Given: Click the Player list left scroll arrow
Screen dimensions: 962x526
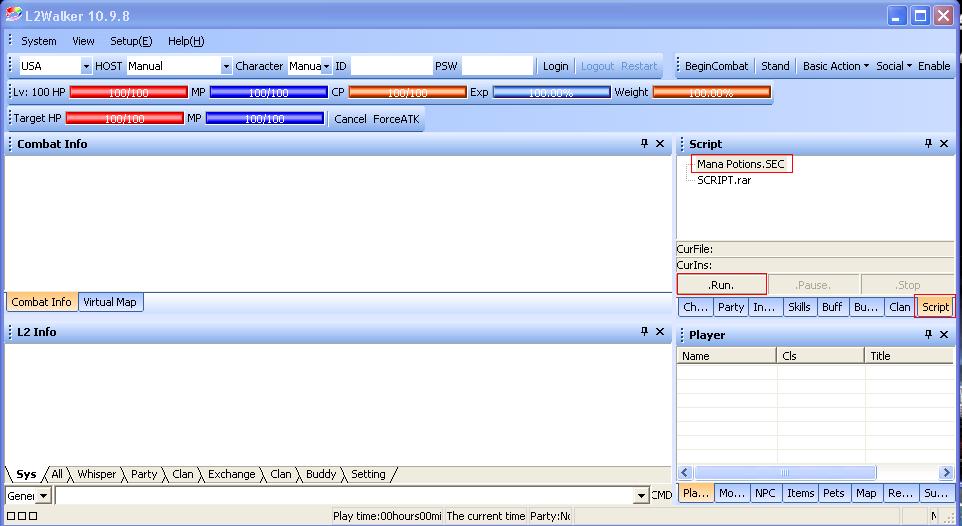Looking at the screenshot, I should pyautogui.click(x=685, y=473).
